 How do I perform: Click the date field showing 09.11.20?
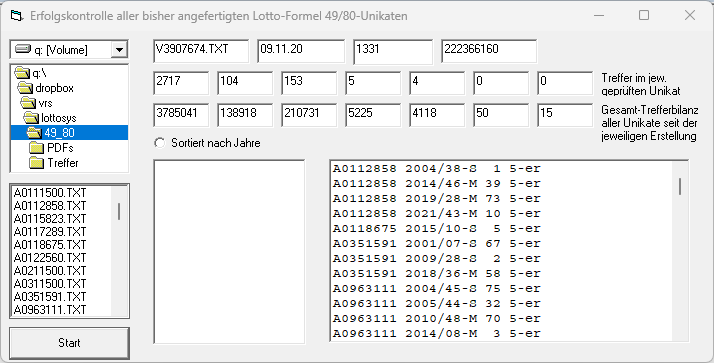pos(301,51)
